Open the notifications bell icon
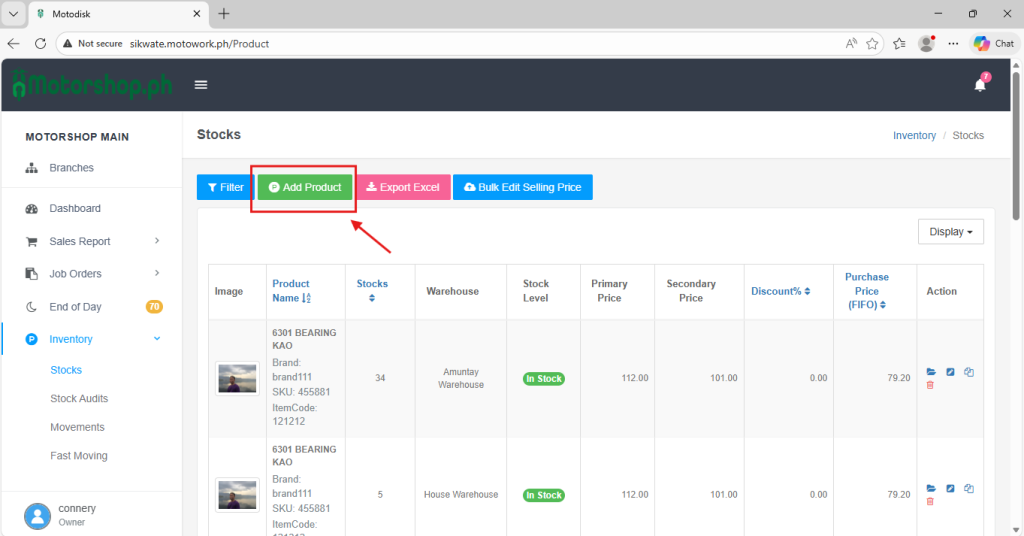The width and height of the screenshot is (1024, 536). [980, 85]
